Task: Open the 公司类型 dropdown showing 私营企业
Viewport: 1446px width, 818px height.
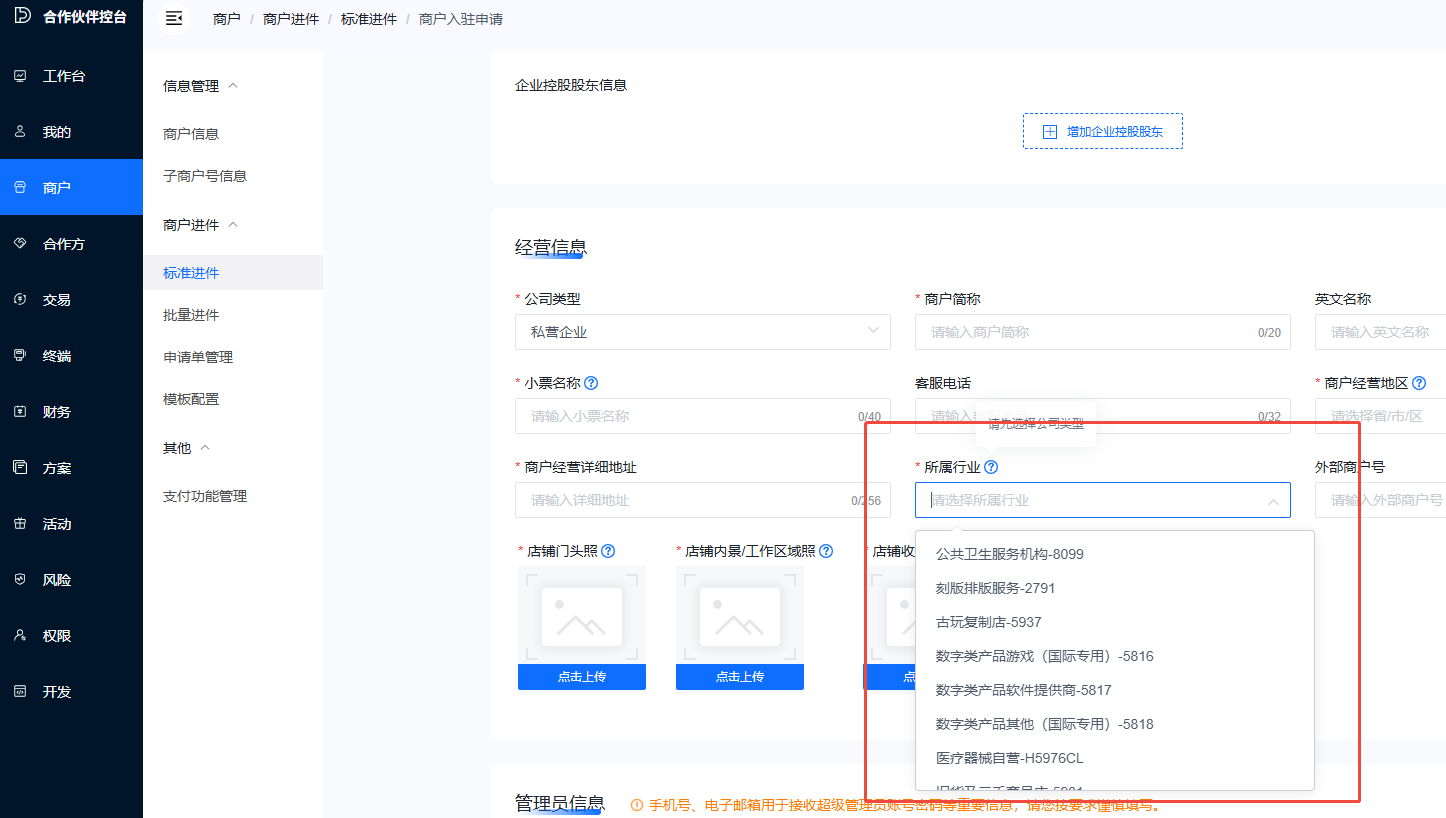Action: pos(702,332)
